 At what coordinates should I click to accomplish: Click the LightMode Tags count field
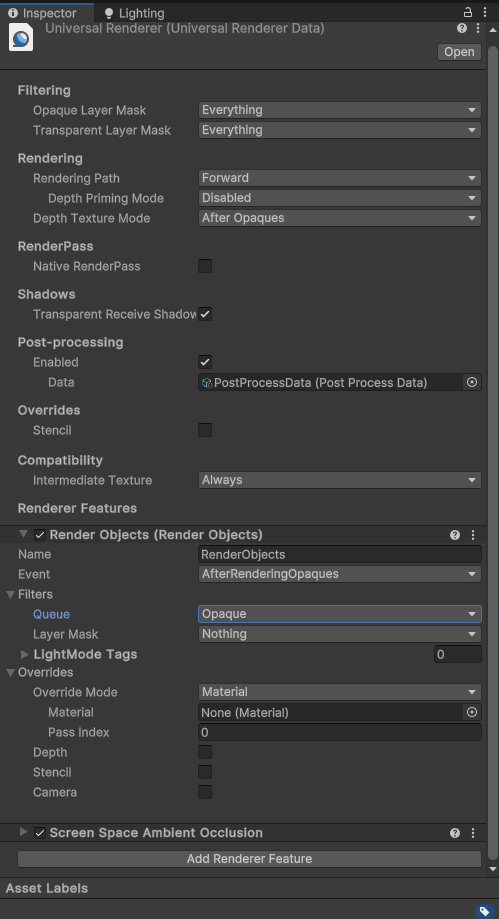click(x=457, y=654)
